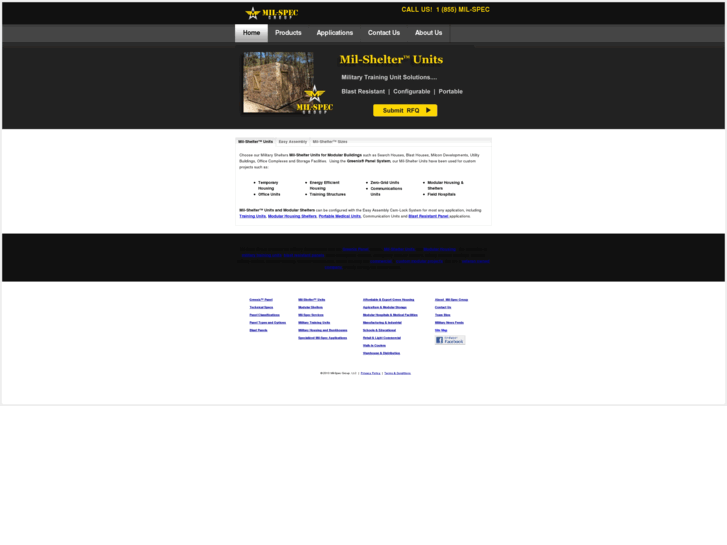Switch to the Mil-Shelter Sizes tab
The width and height of the screenshot is (727, 545).
tap(330, 141)
